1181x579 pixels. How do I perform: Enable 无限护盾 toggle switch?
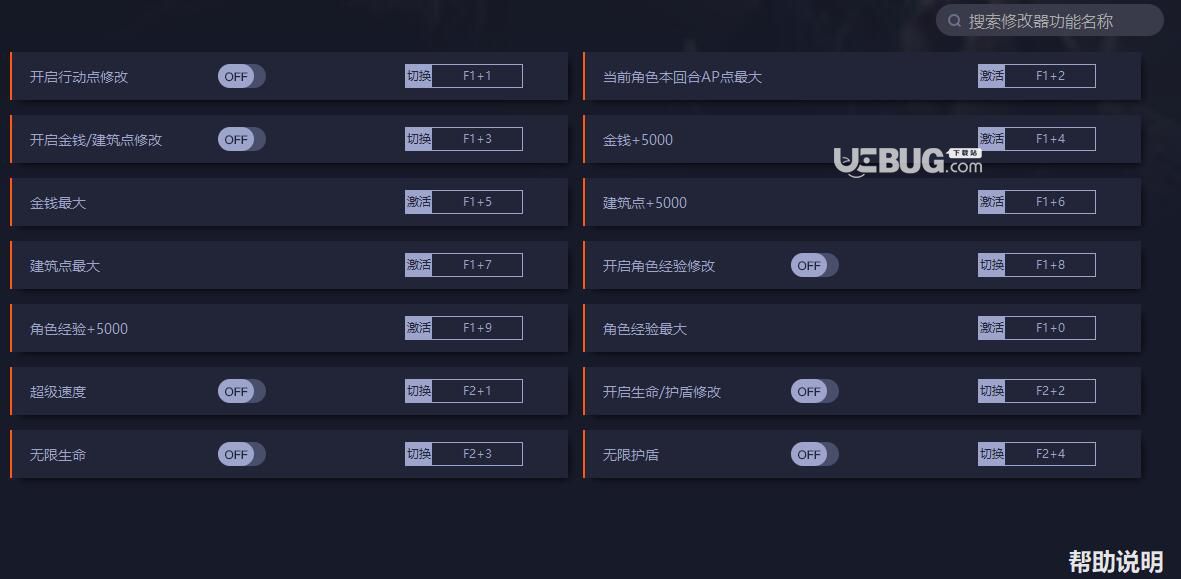pos(814,454)
